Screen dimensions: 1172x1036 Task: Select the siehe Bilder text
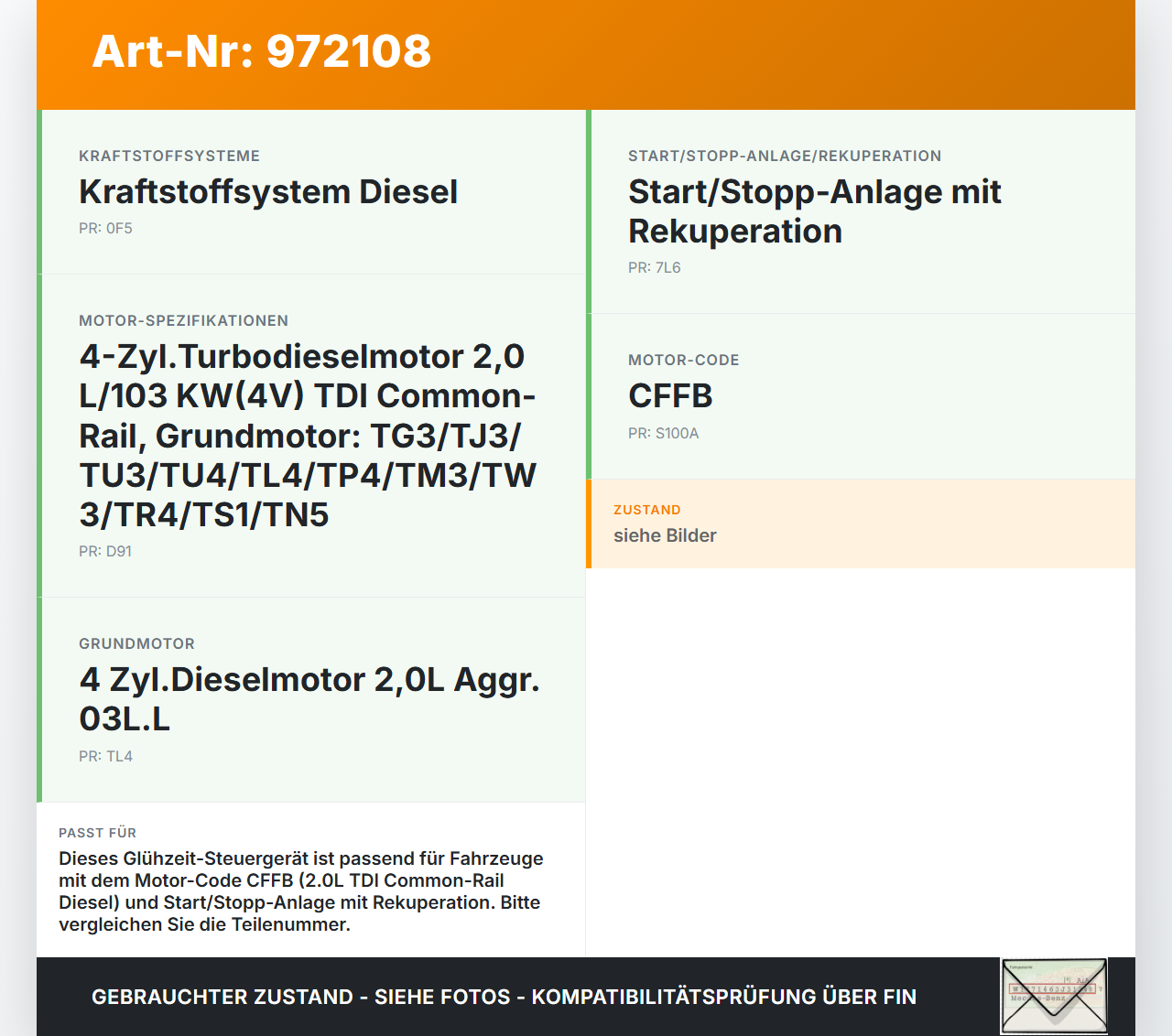665,535
